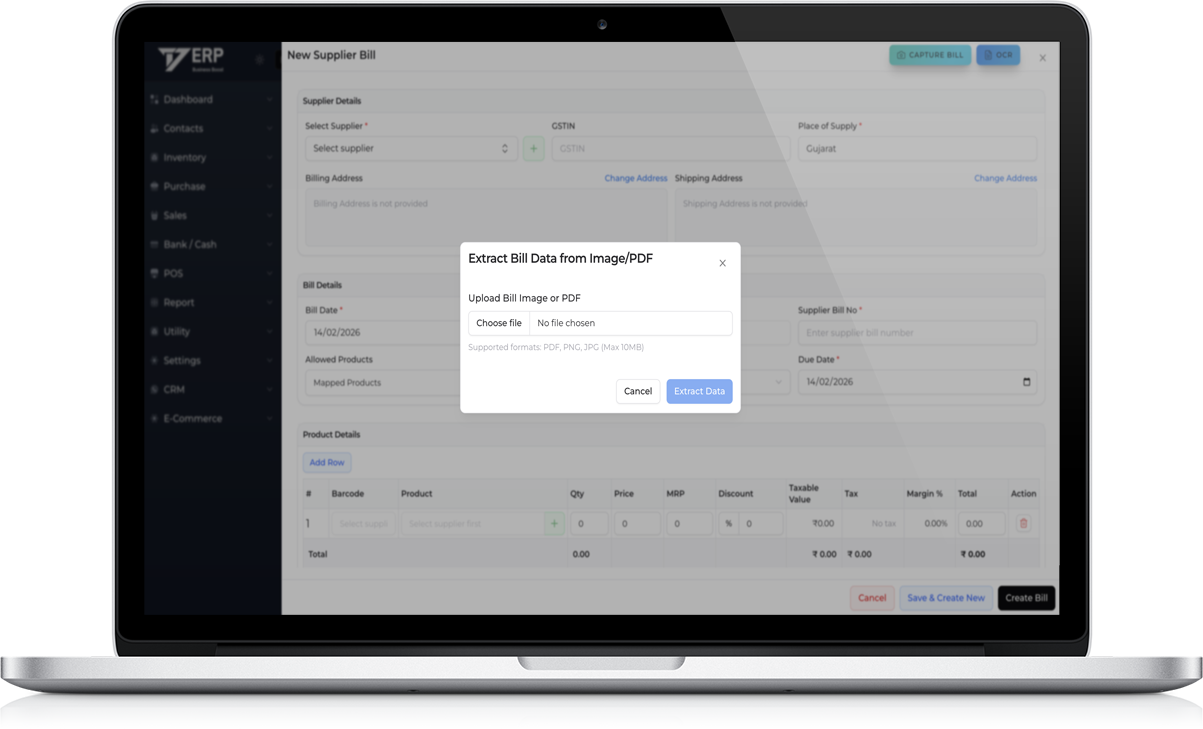Click the green add product plus icon
Image resolution: width=1203 pixels, height=729 pixels.
554,523
